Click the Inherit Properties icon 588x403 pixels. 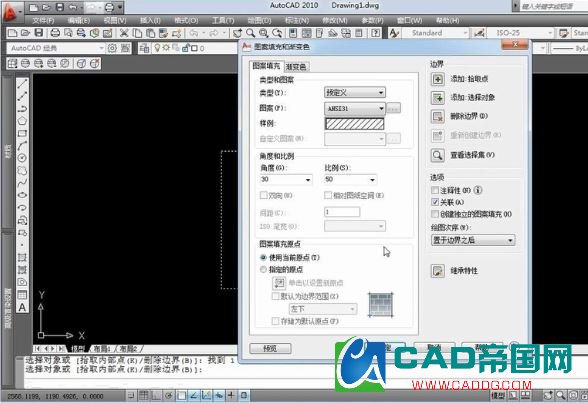(x=438, y=271)
